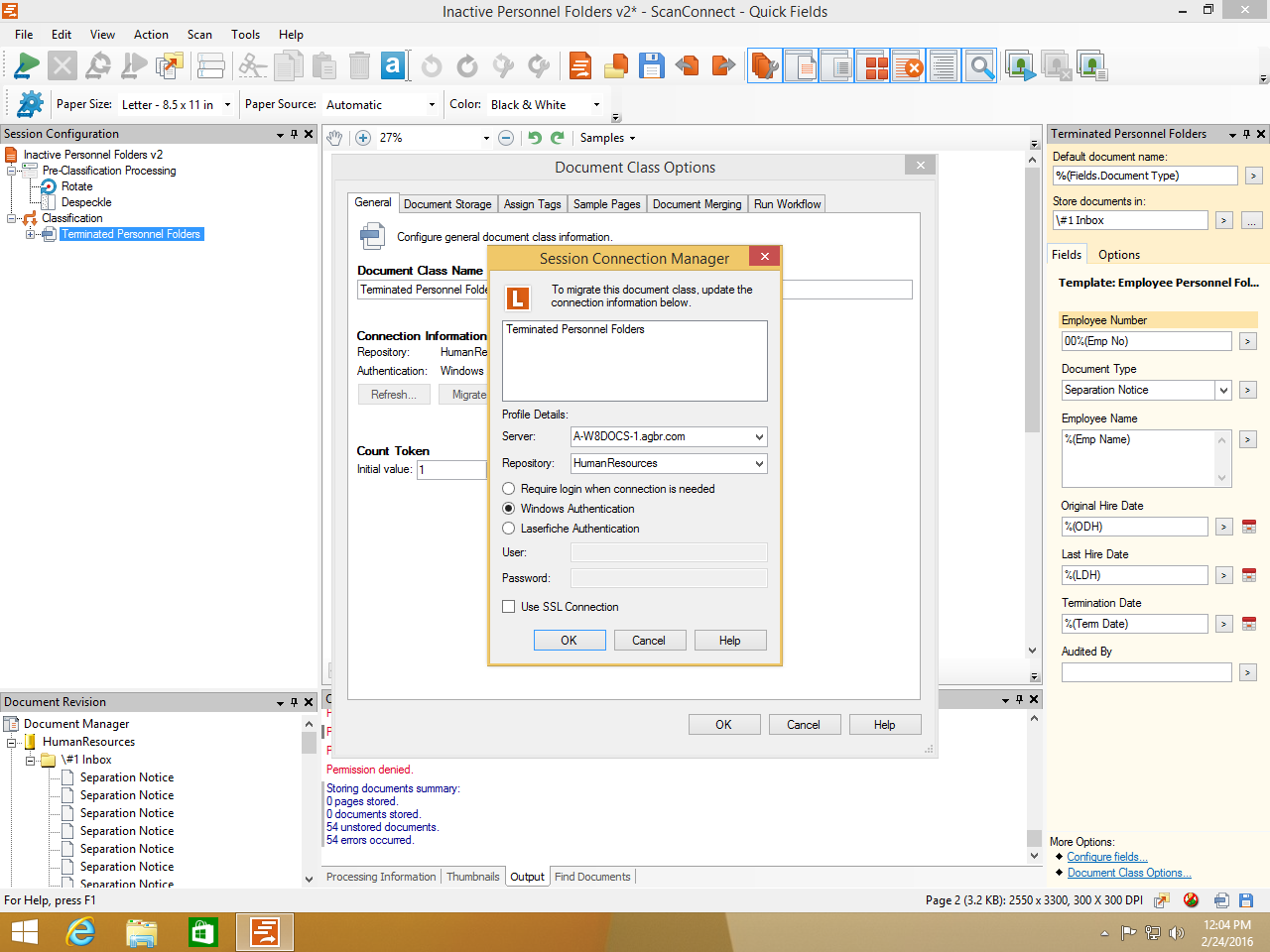Screen dimensions: 1270x952
Task: Expand the Document Type dropdown showing Separation Notice
Action: pyautogui.click(x=1223, y=391)
